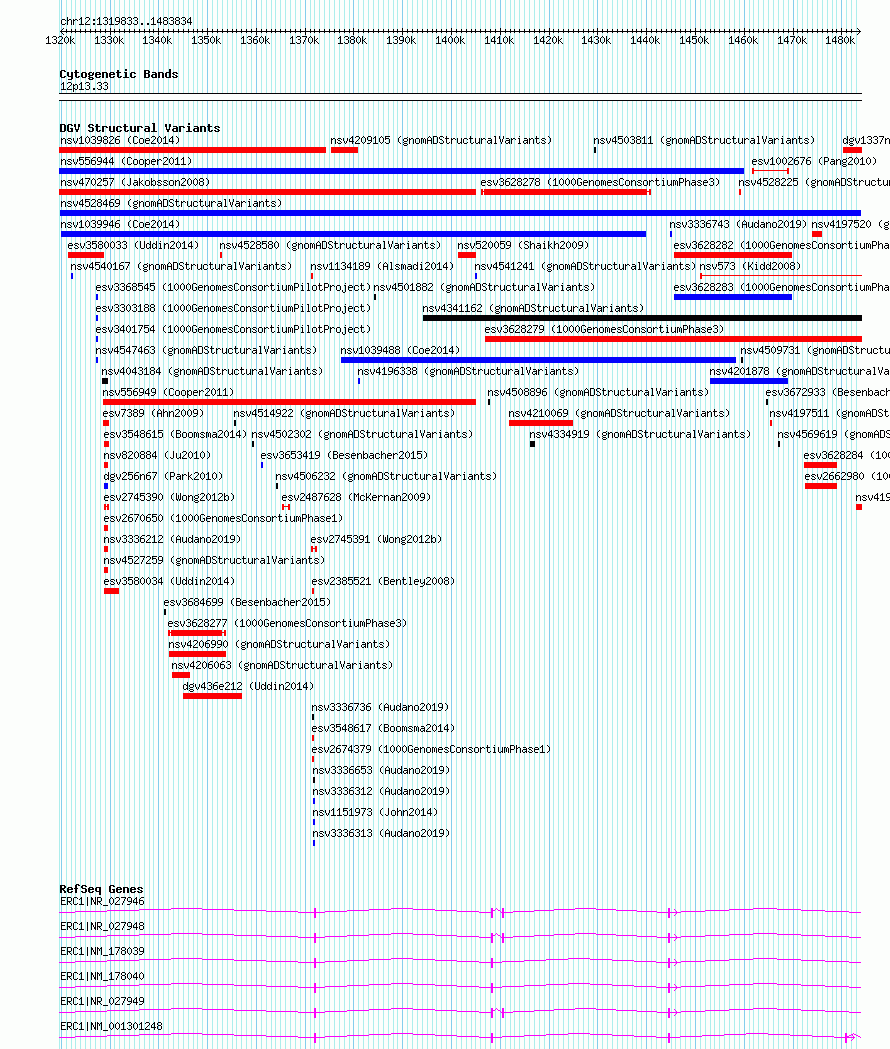Click nsv3336313 (Audano2019) label
Screen dimensions: 890x1049
pyautogui.click(x=381, y=834)
